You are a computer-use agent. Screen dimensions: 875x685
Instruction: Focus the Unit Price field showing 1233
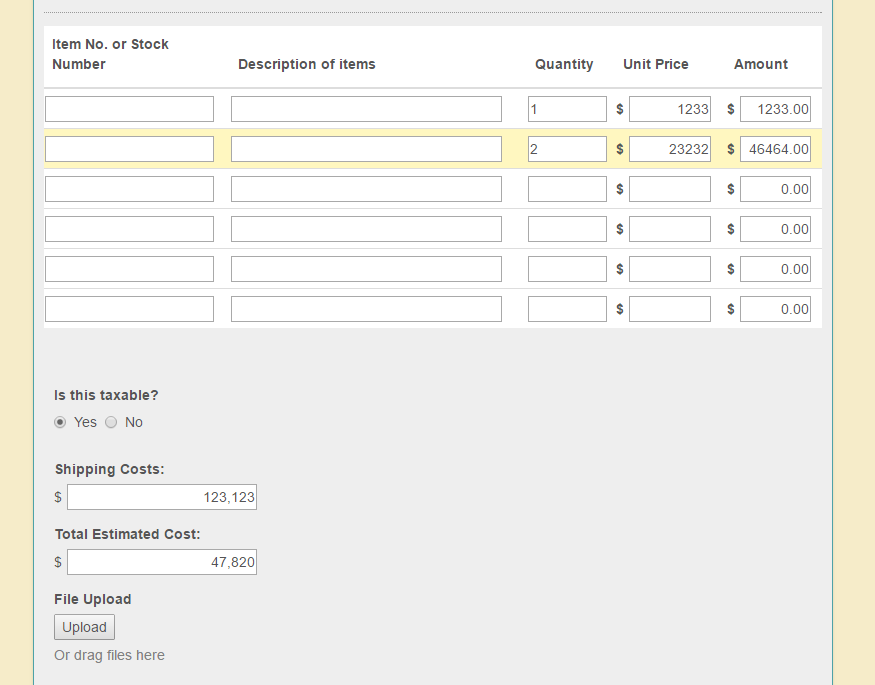[x=669, y=109]
